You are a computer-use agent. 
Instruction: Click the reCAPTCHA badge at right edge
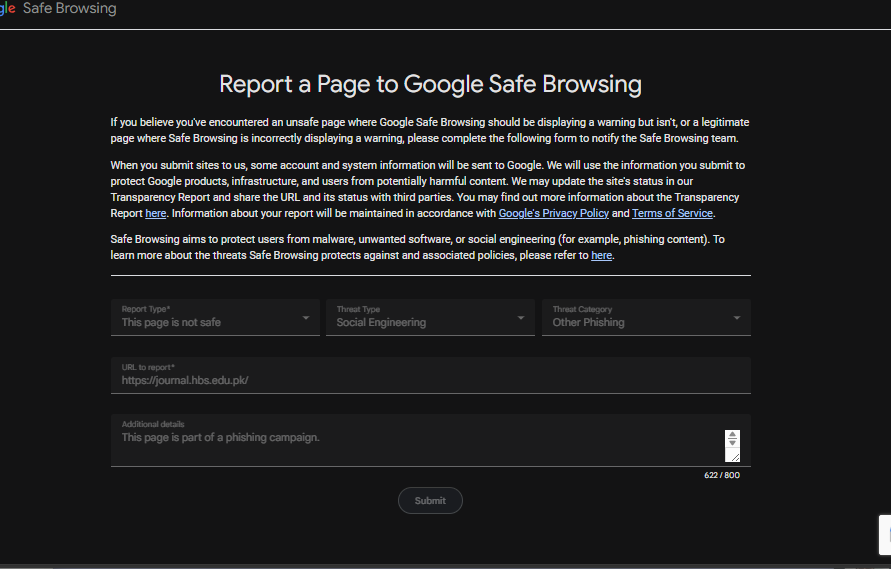[885, 534]
